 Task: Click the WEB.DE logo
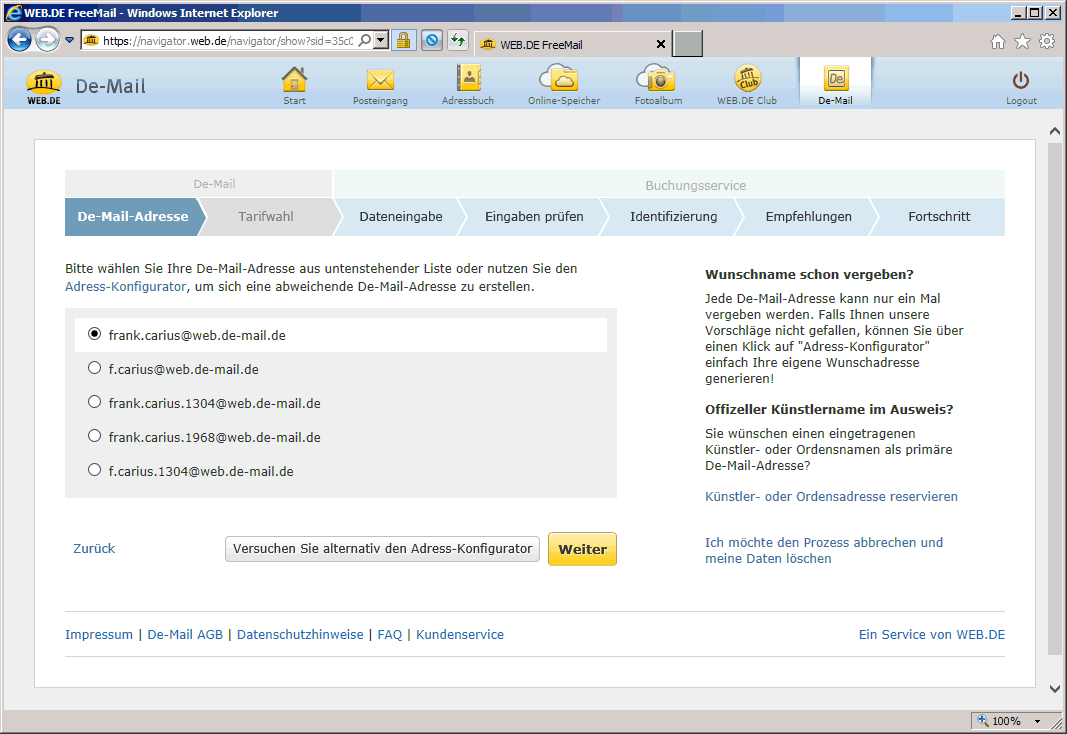click(44, 87)
